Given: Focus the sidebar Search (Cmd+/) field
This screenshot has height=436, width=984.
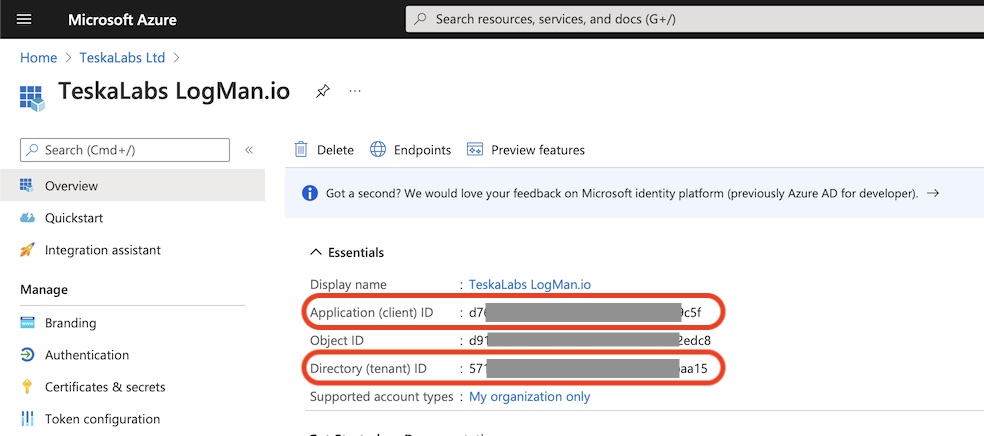Looking at the screenshot, I should [x=125, y=150].
